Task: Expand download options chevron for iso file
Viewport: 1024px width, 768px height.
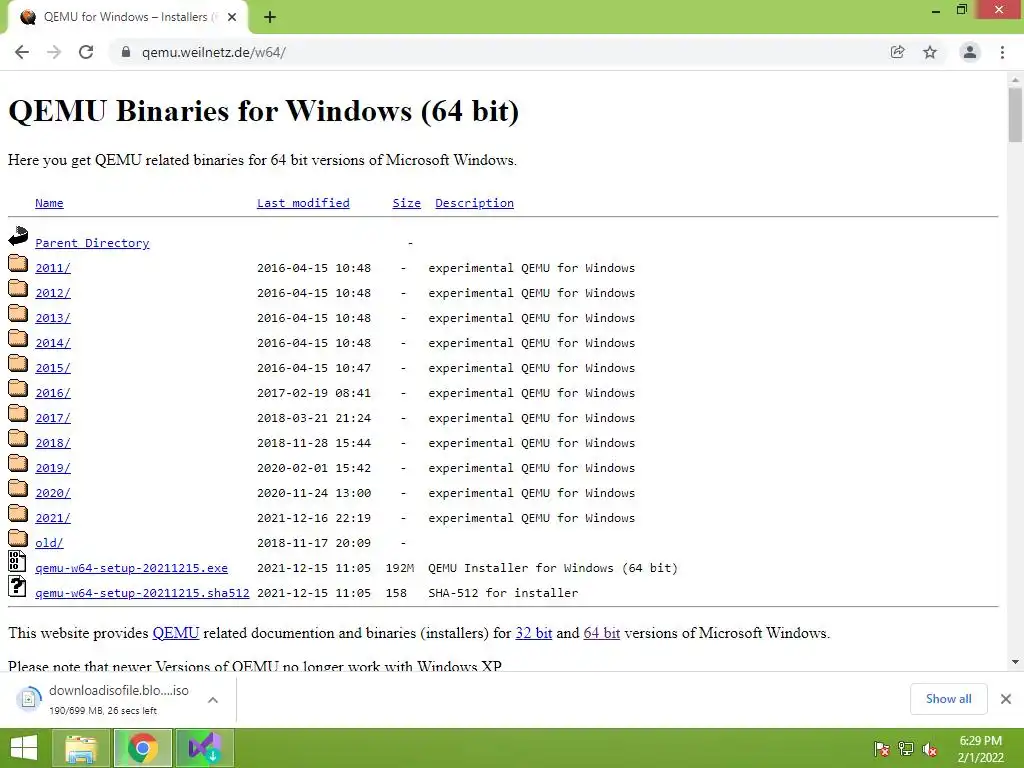Action: coord(213,699)
